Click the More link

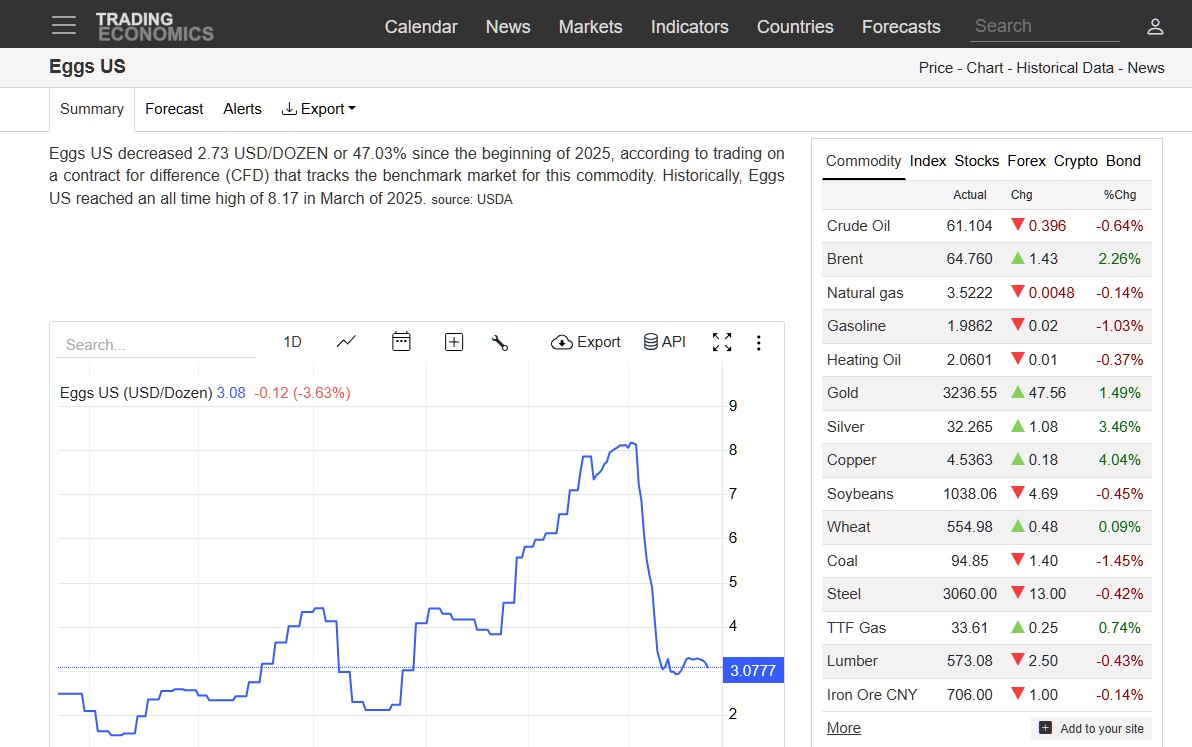pos(844,728)
